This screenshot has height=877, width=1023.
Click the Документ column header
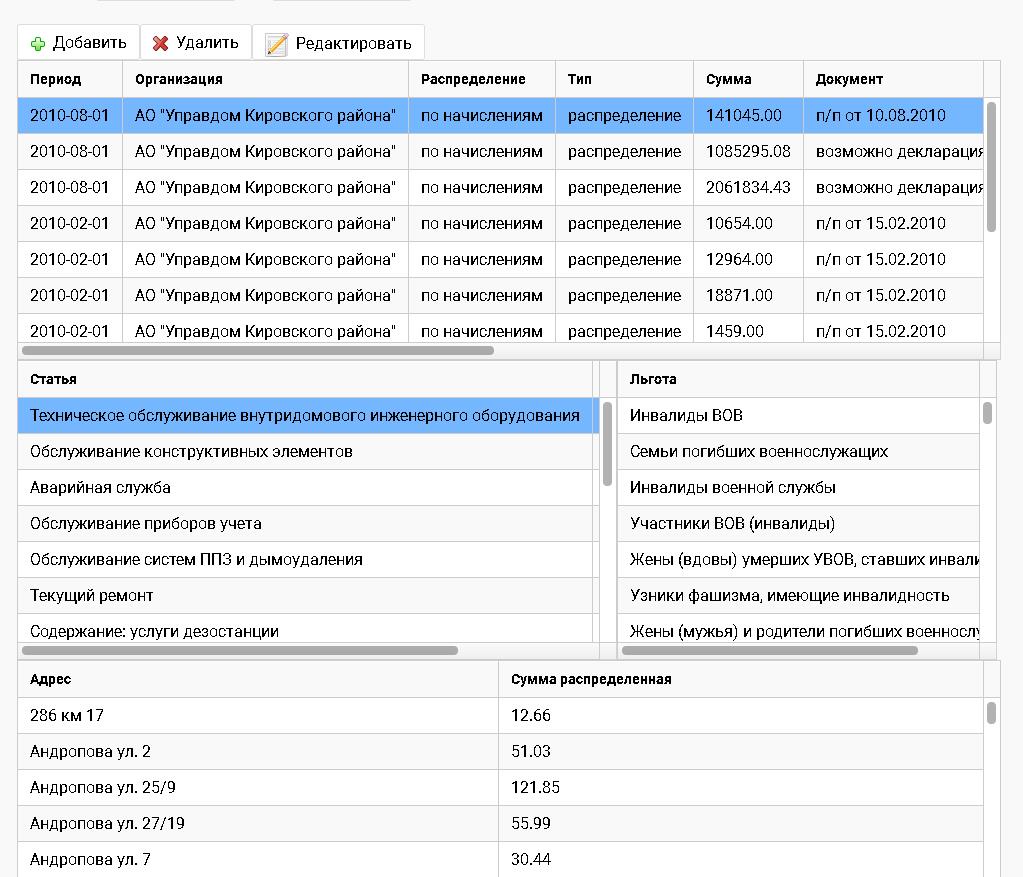(x=849, y=79)
